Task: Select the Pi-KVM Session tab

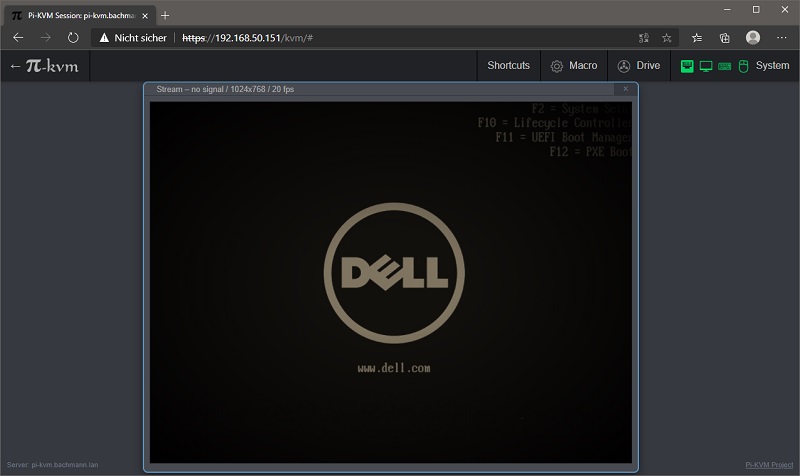Action: [80, 16]
